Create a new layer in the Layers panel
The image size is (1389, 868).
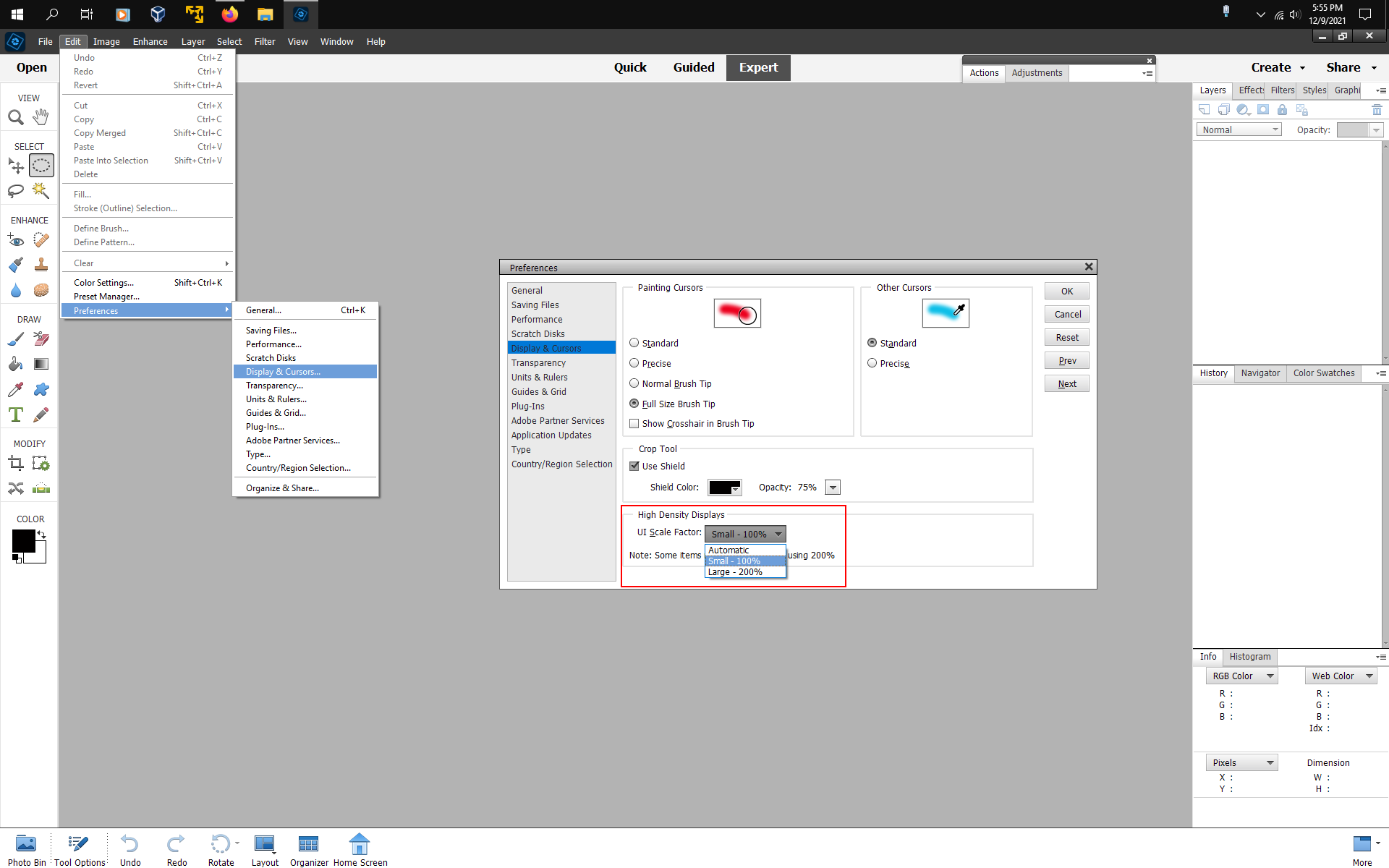[x=1205, y=109]
